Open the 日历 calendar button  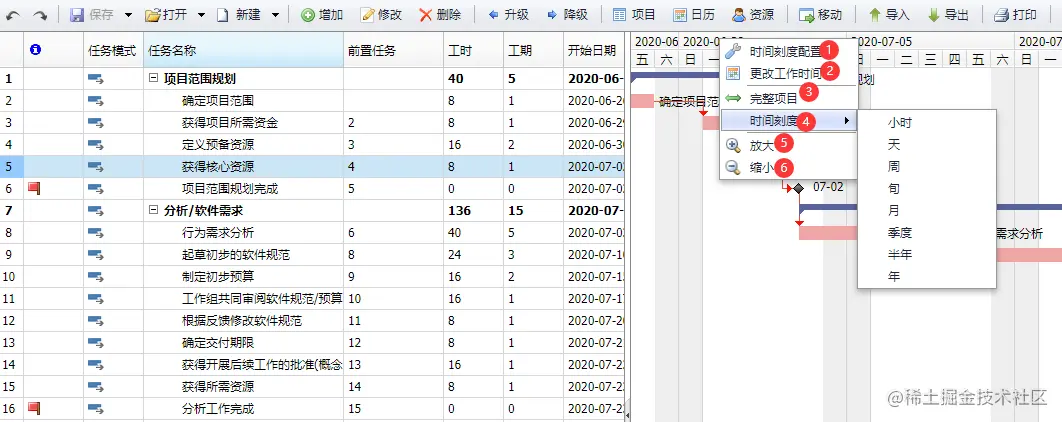tap(694, 14)
